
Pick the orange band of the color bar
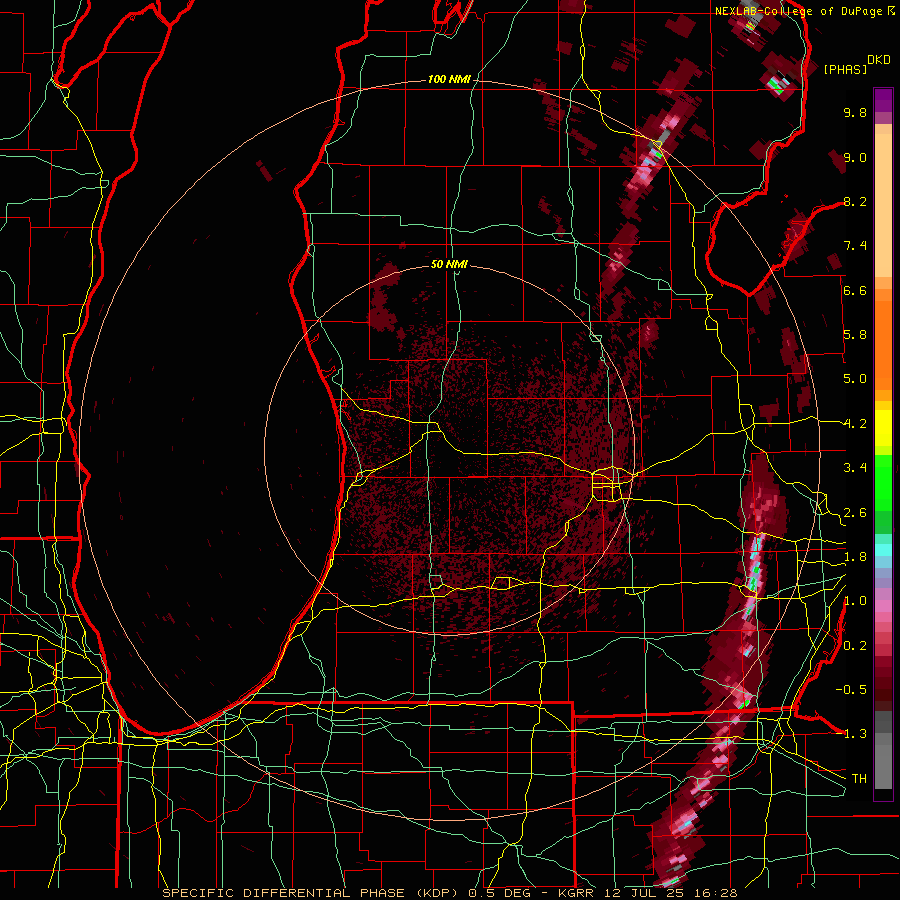click(883, 339)
